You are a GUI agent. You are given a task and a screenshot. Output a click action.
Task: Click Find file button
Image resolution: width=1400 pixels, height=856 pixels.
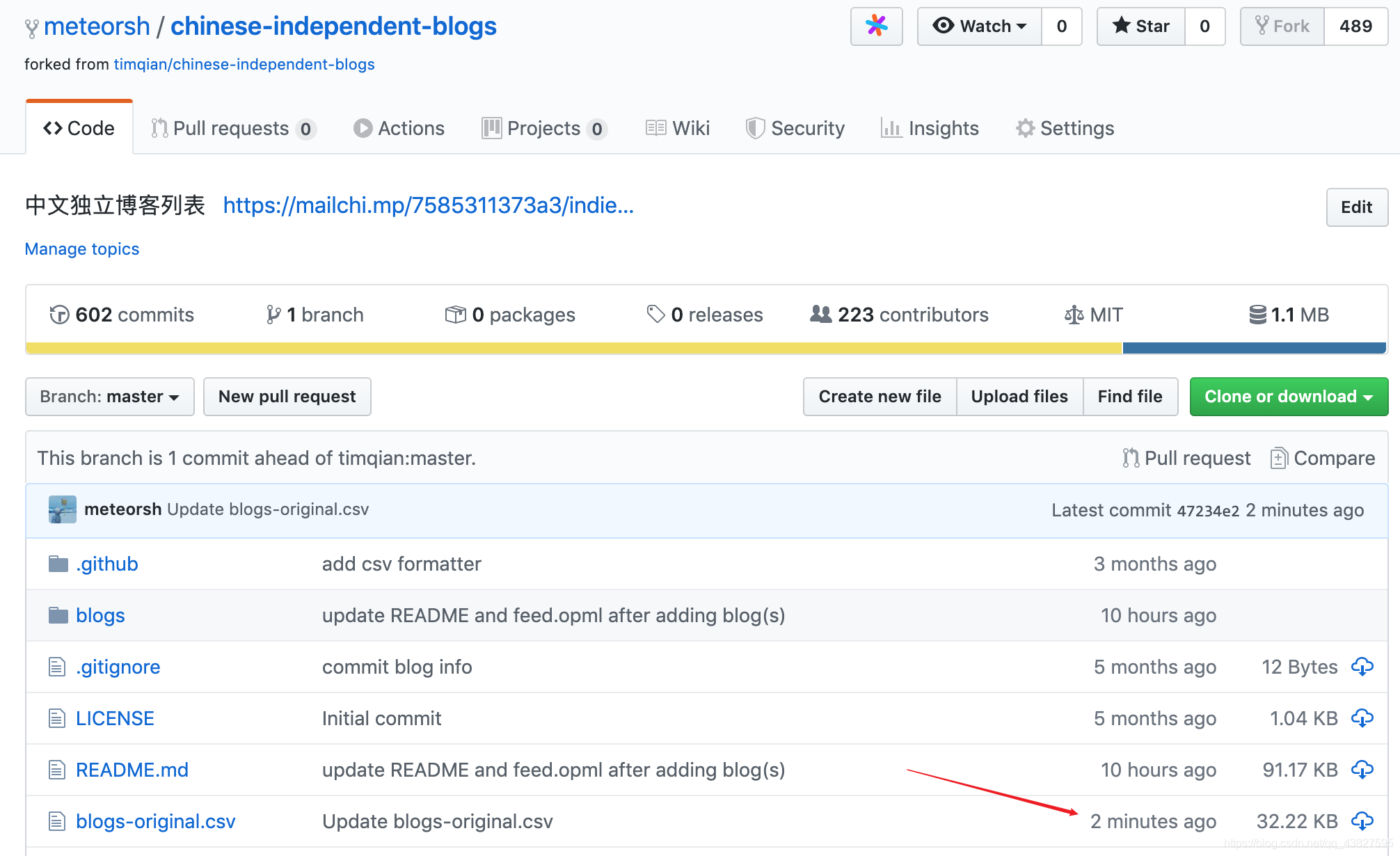click(x=1130, y=397)
